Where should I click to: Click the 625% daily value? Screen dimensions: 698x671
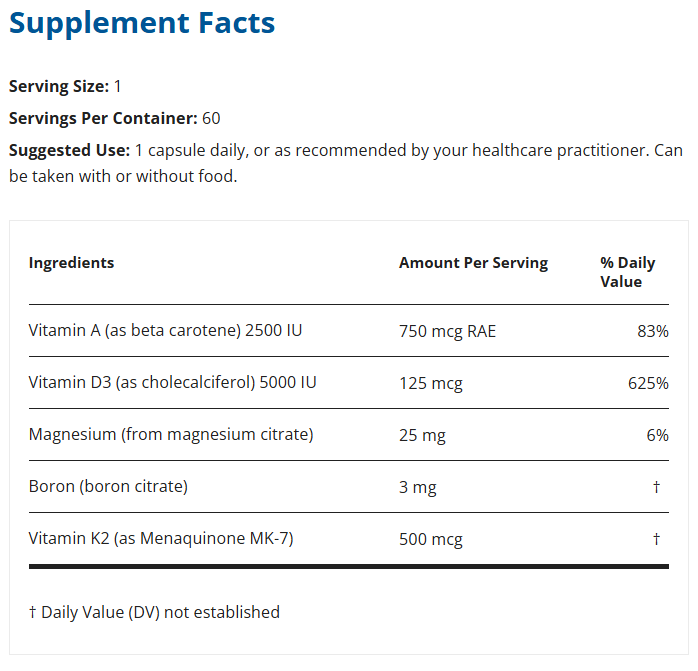tap(648, 383)
